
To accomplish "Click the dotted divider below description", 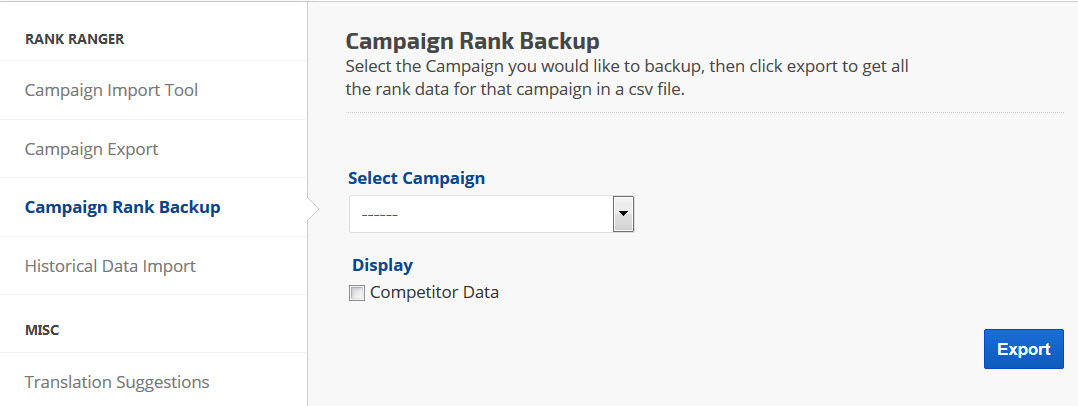I will tap(704, 113).
